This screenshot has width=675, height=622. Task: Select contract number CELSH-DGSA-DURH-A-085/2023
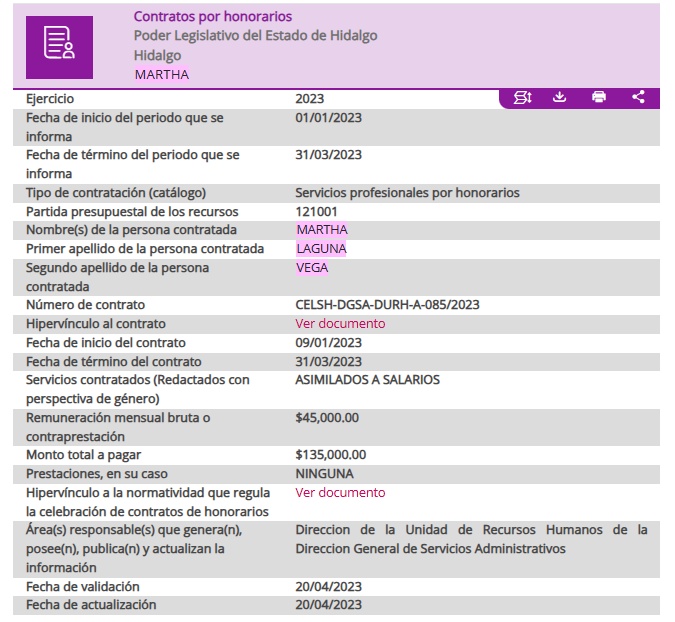[x=387, y=305]
